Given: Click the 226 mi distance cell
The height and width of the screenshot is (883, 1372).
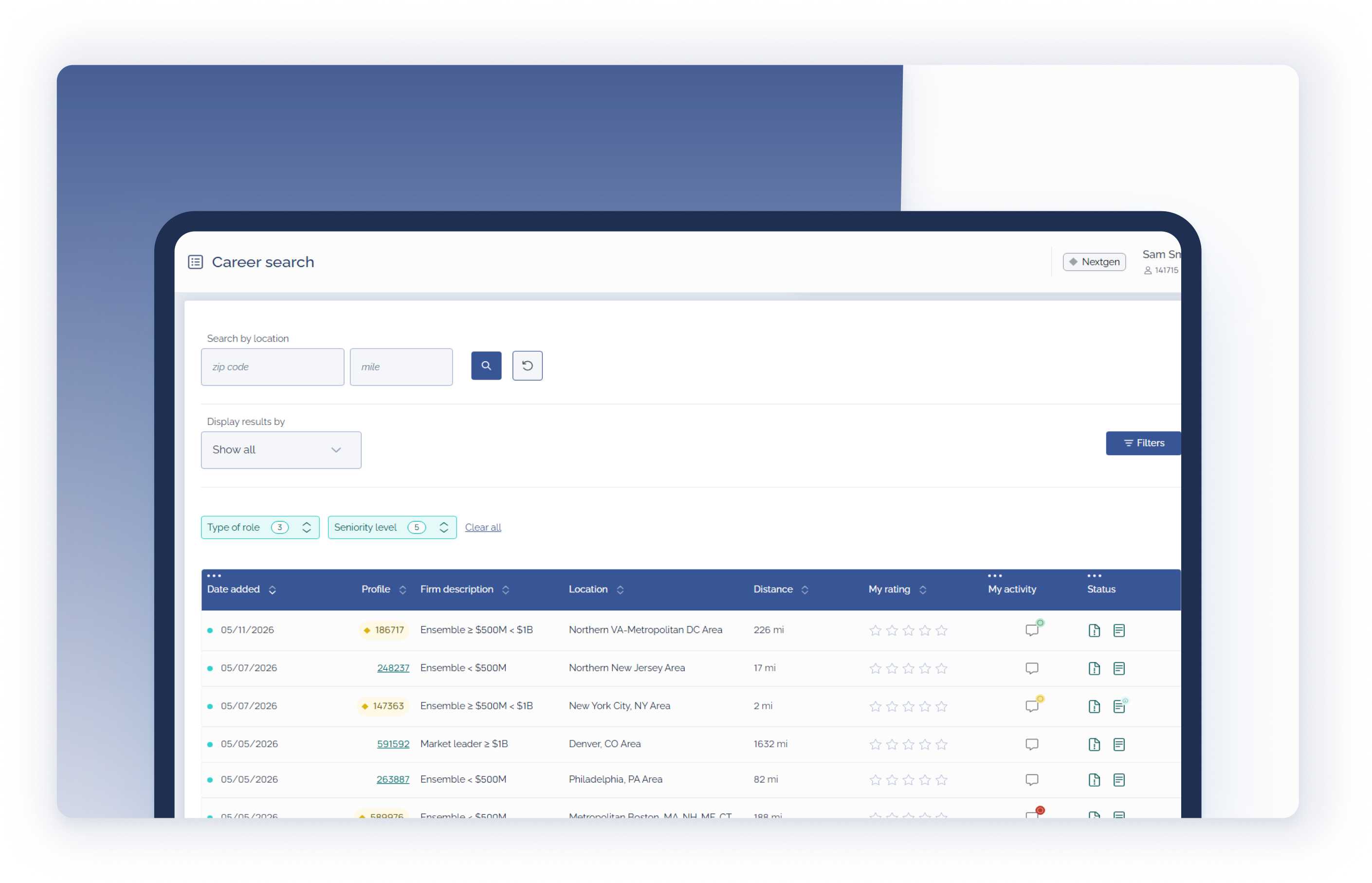Looking at the screenshot, I should click(769, 630).
